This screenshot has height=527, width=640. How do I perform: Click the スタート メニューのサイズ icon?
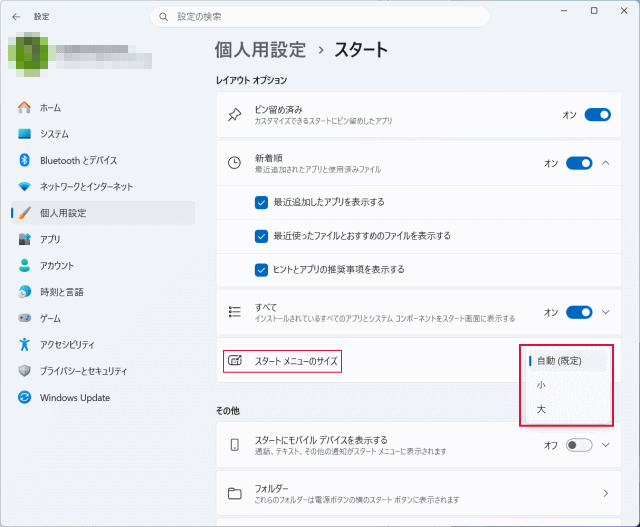tap(235, 360)
